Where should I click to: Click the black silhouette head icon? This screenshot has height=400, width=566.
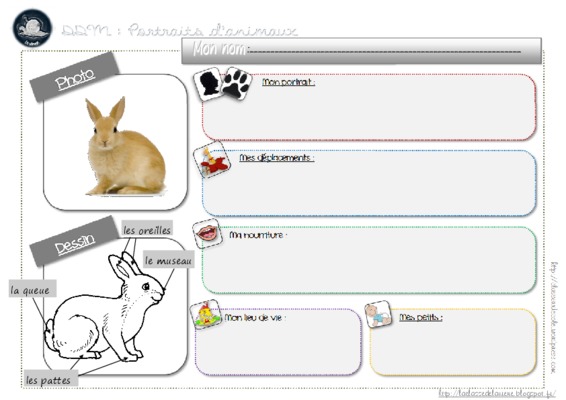click(x=208, y=83)
